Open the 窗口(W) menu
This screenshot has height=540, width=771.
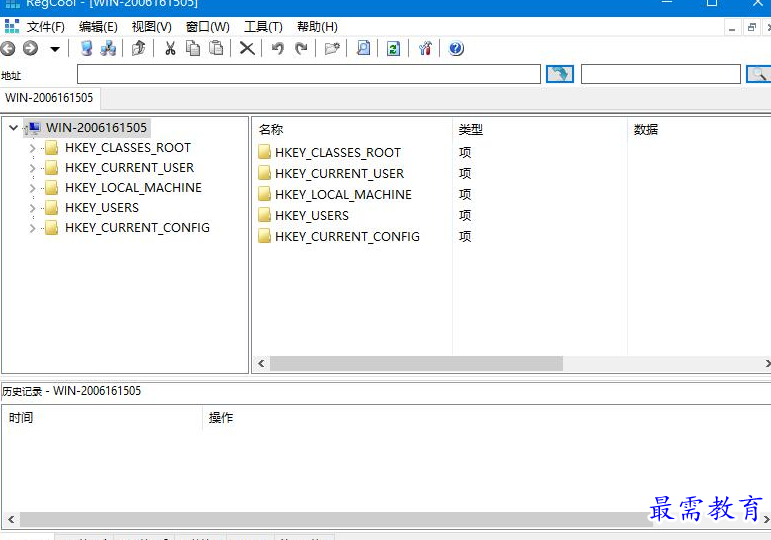coord(208,27)
